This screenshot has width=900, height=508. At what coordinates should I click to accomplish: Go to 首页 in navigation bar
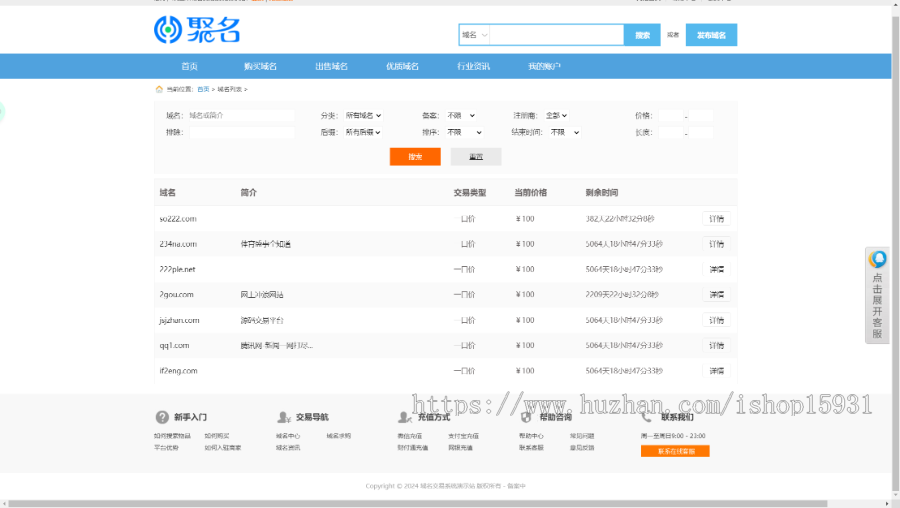click(x=189, y=67)
